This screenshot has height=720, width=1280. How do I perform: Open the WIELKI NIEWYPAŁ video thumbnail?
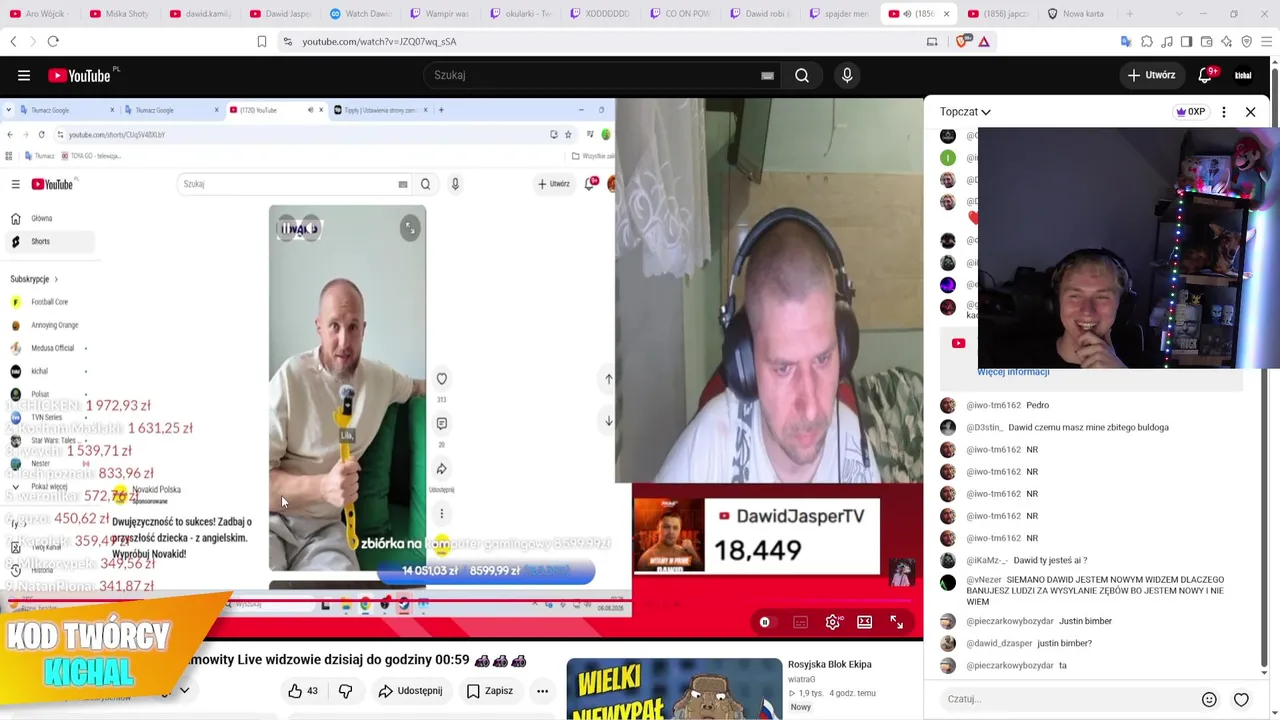pyautogui.click(x=674, y=689)
